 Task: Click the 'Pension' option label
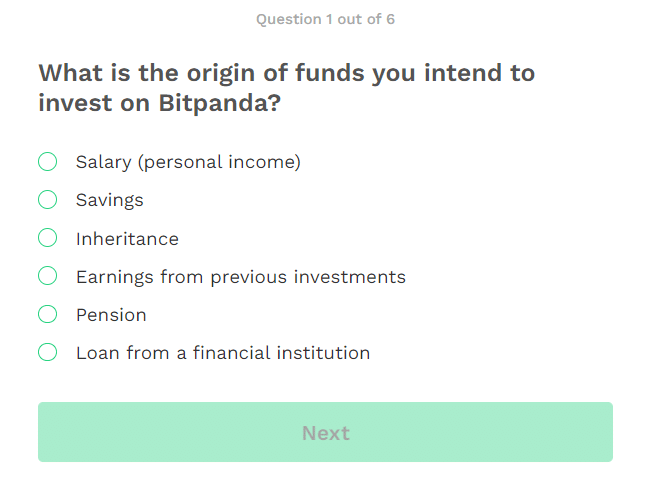pos(111,315)
